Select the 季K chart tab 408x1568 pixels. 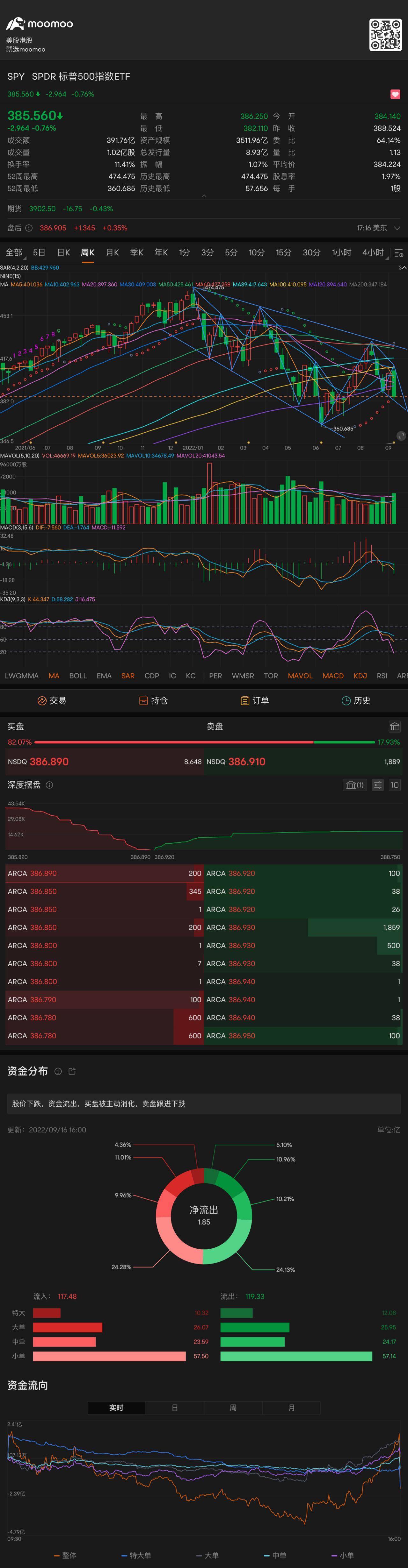pos(137,252)
